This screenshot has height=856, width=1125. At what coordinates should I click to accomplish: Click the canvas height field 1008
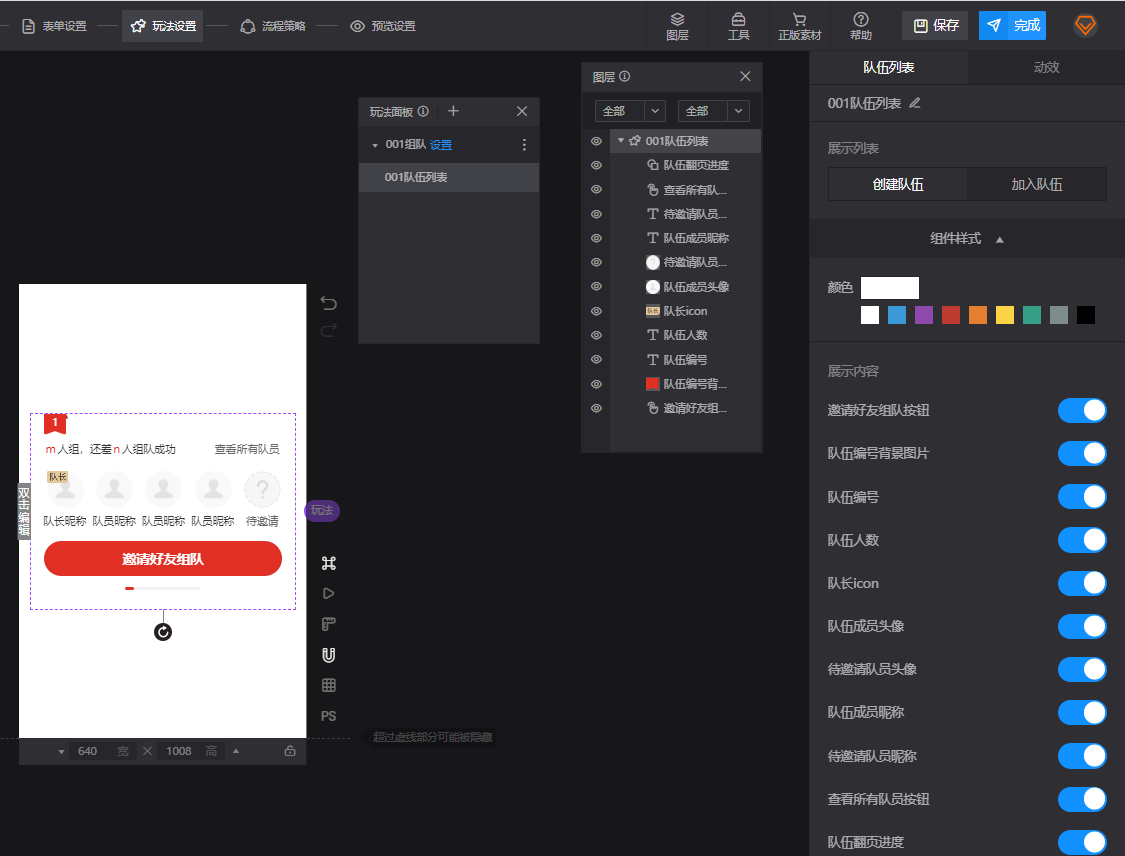point(179,751)
